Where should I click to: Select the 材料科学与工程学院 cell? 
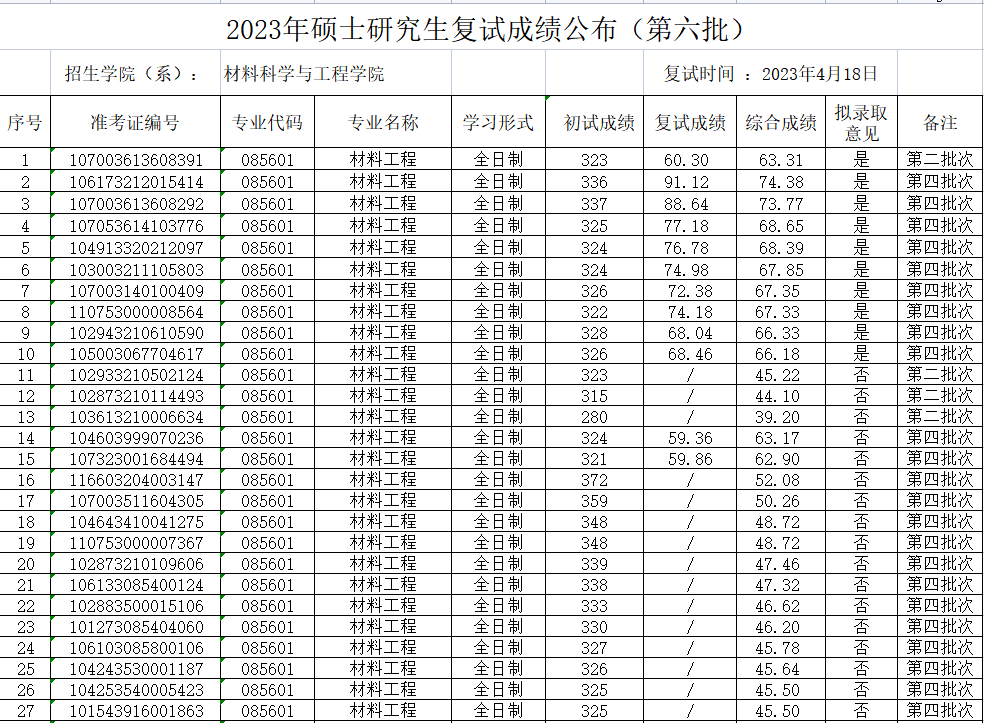[x=304, y=74]
